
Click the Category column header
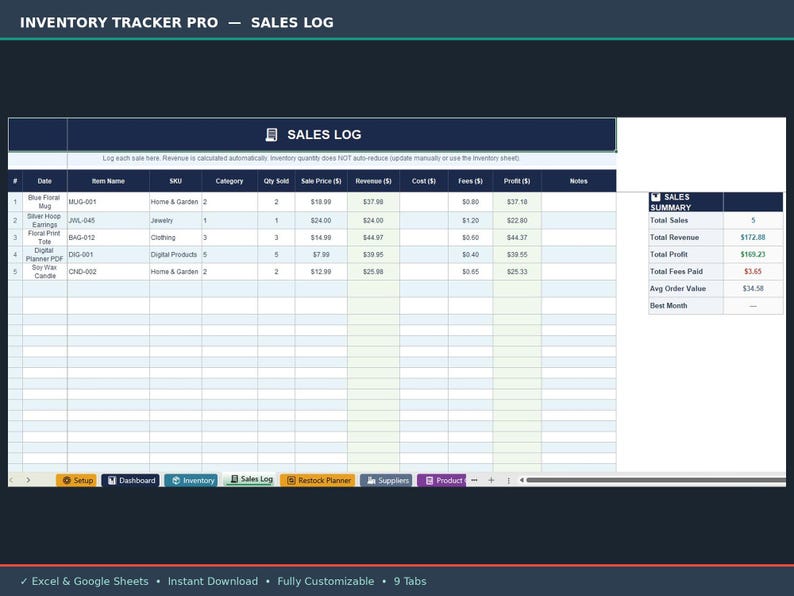tap(229, 181)
